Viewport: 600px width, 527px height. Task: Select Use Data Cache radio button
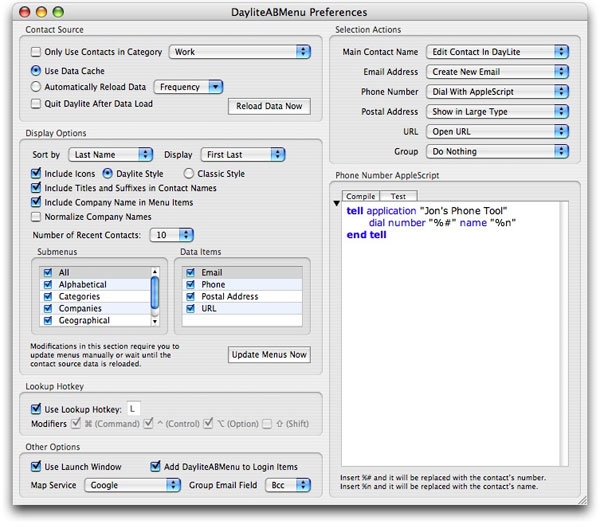click(36, 71)
